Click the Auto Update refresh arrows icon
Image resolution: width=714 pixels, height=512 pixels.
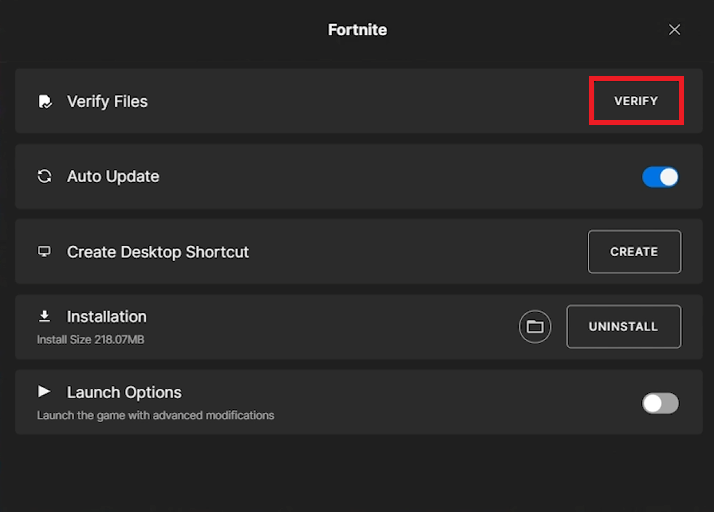pyautogui.click(x=44, y=176)
